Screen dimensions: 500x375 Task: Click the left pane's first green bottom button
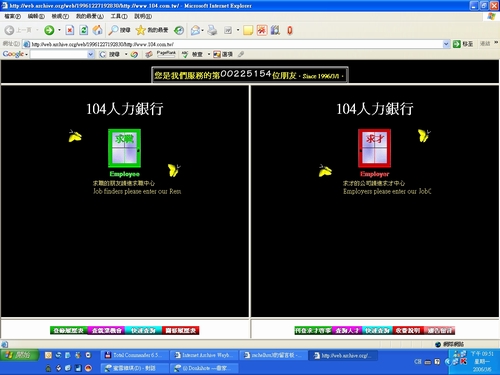coord(69,330)
